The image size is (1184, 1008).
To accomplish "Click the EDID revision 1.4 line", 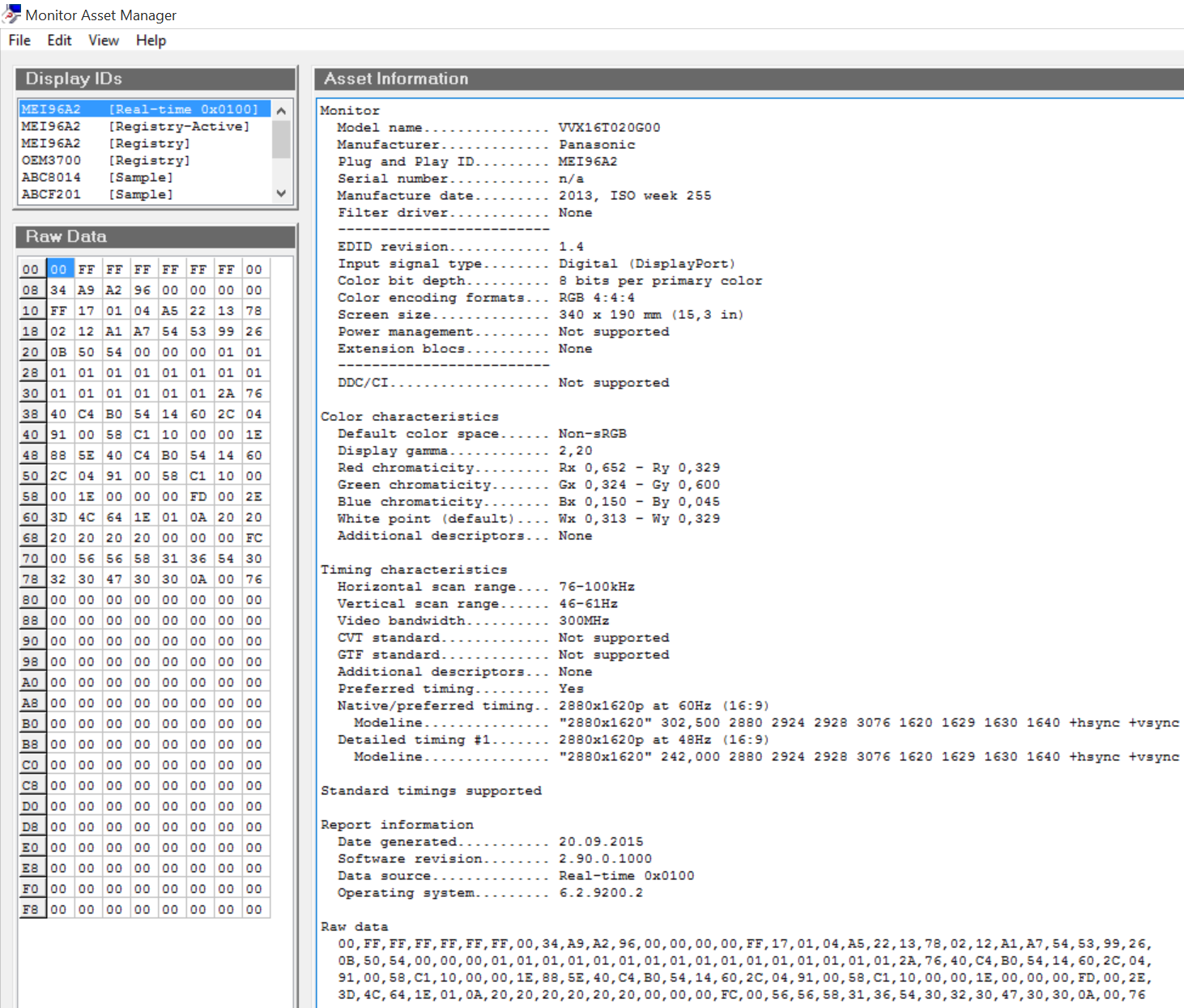I will pyautogui.click(x=461, y=246).
